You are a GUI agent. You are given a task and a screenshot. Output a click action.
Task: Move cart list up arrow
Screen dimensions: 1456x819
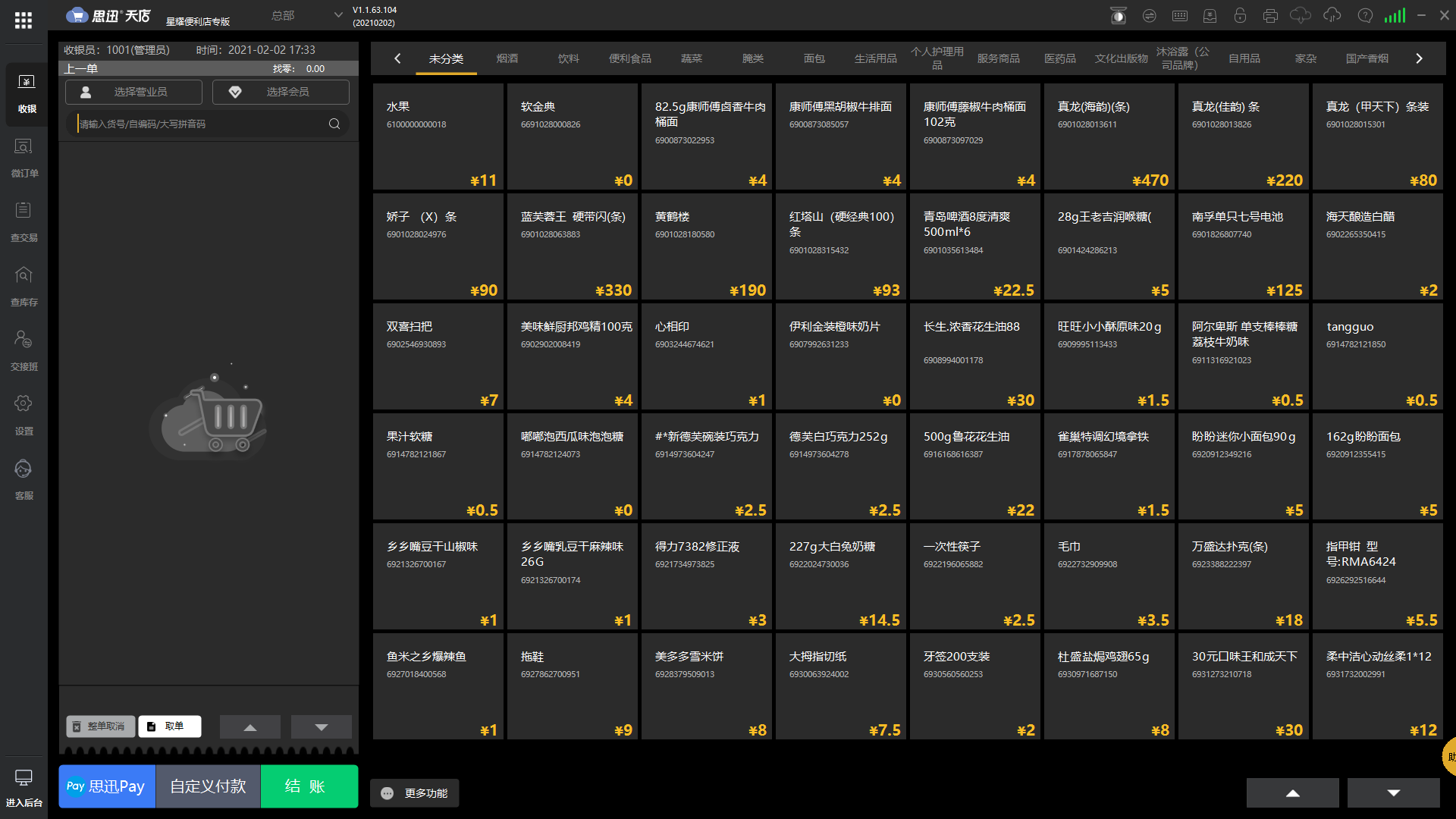[250, 726]
